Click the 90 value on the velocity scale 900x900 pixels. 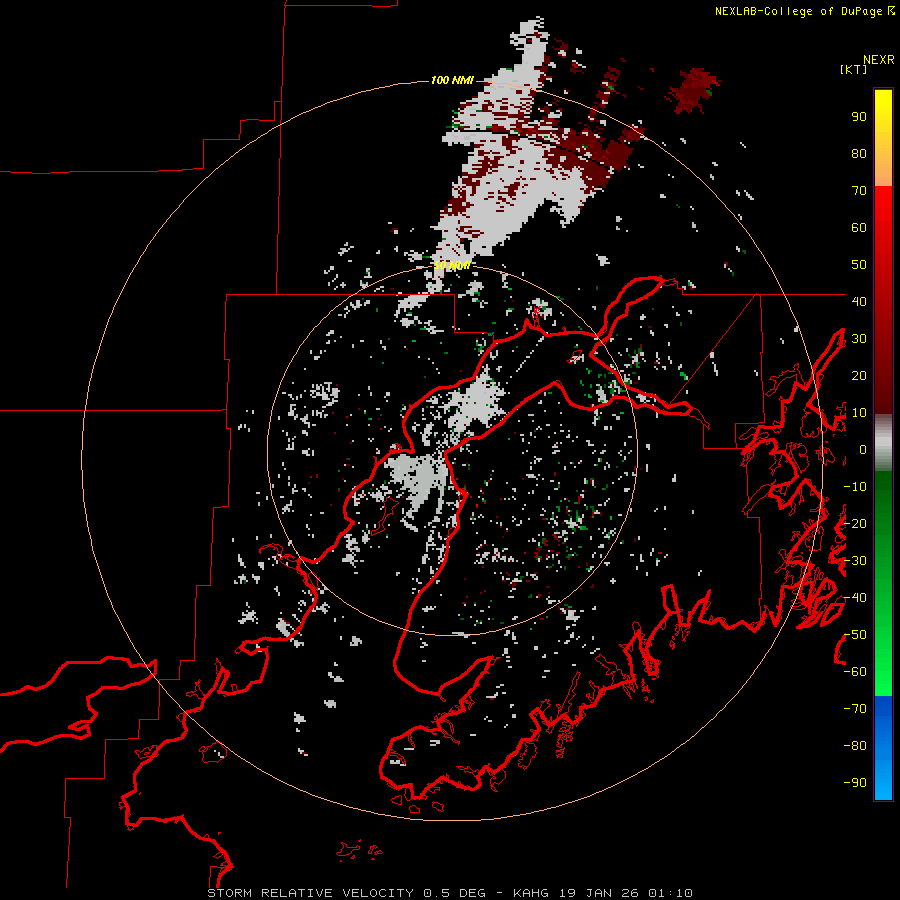(x=859, y=117)
